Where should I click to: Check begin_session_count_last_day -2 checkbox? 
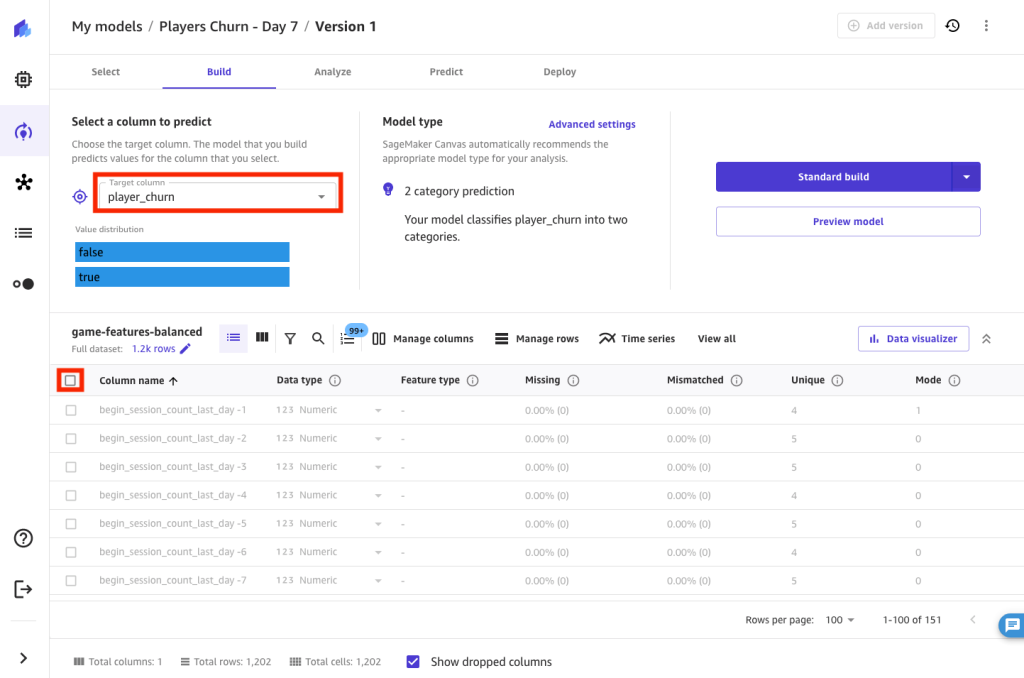coord(71,439)
